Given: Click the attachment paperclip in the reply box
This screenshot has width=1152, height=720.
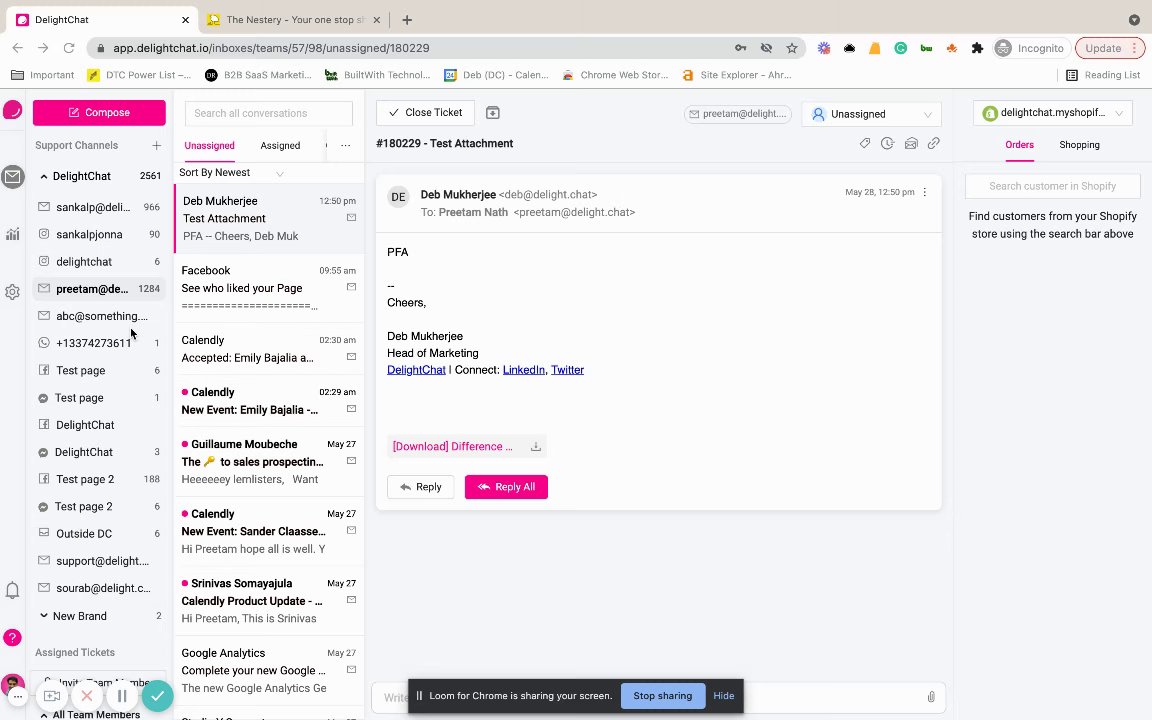Looking at the screenshot, I should click(x=931, y=696).
